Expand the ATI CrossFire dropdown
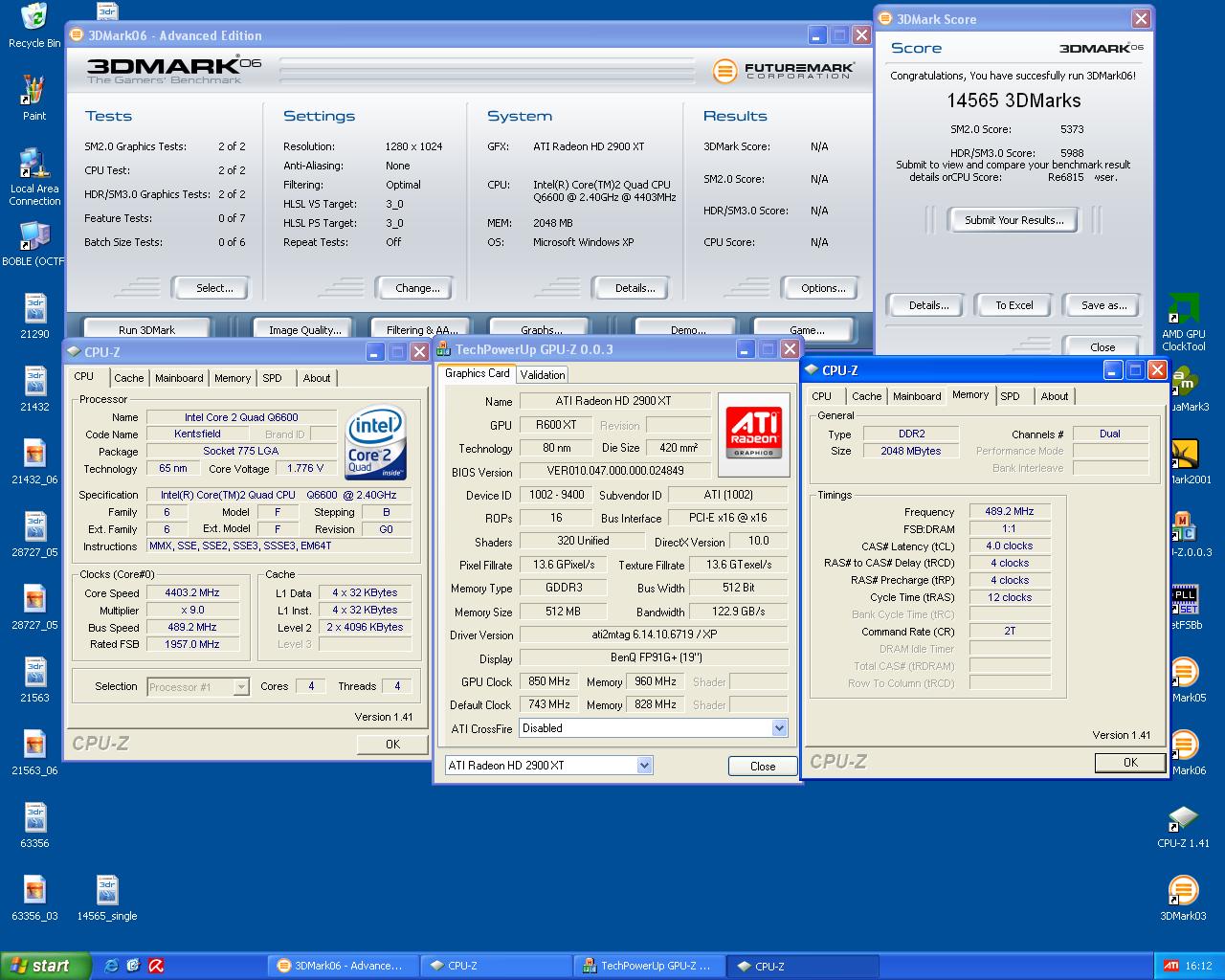Image resolution: width=1225 pixels, height=980 pixels. click(778, 728)
